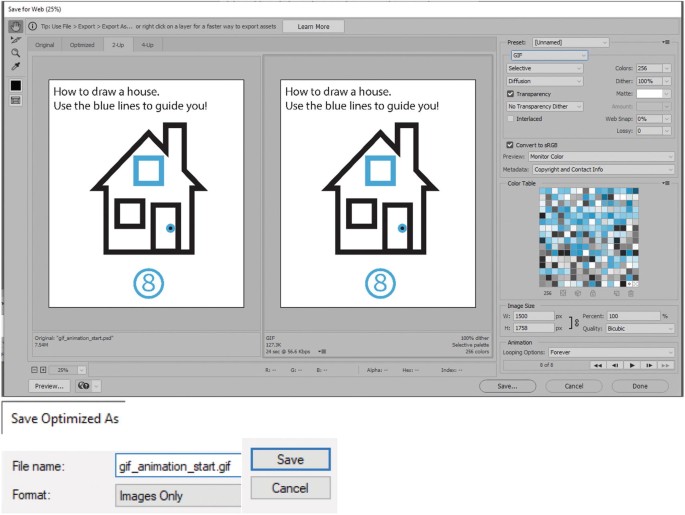
Task: Enable the Interlaced checkbox
Action: click(x=512, y=117)
